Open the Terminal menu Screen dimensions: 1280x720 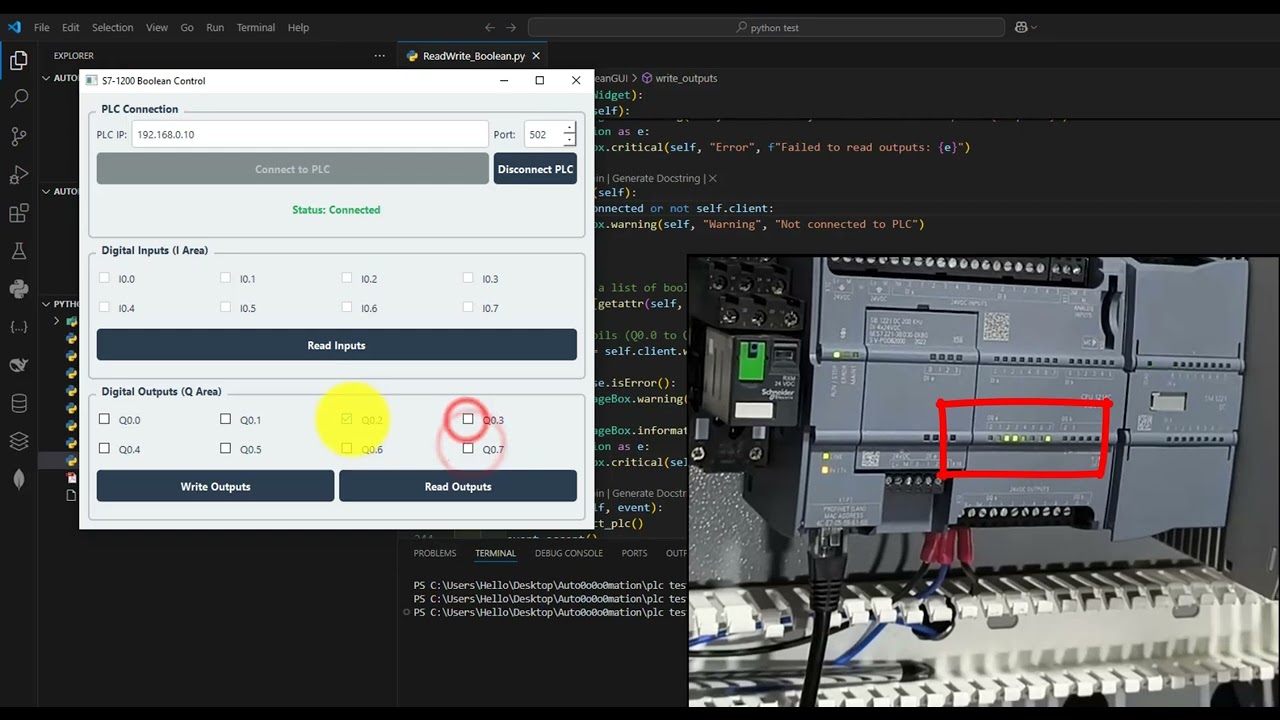click(x=256, y=27)
